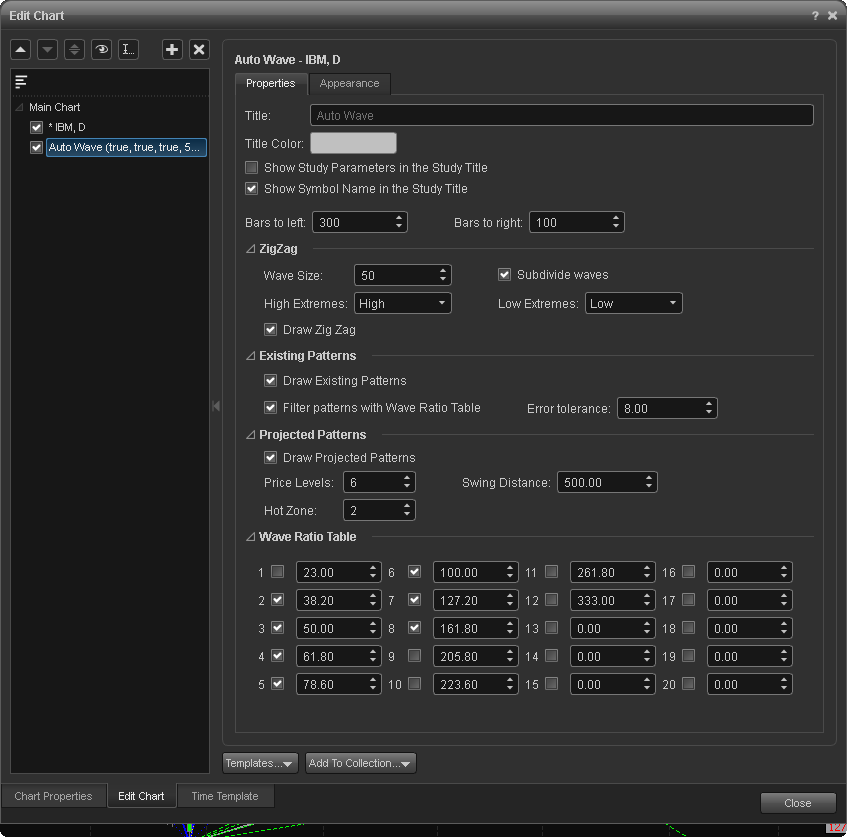Open the Low Extremes dropdown
The width and height of the screenshot is (847, 837).
633,303
